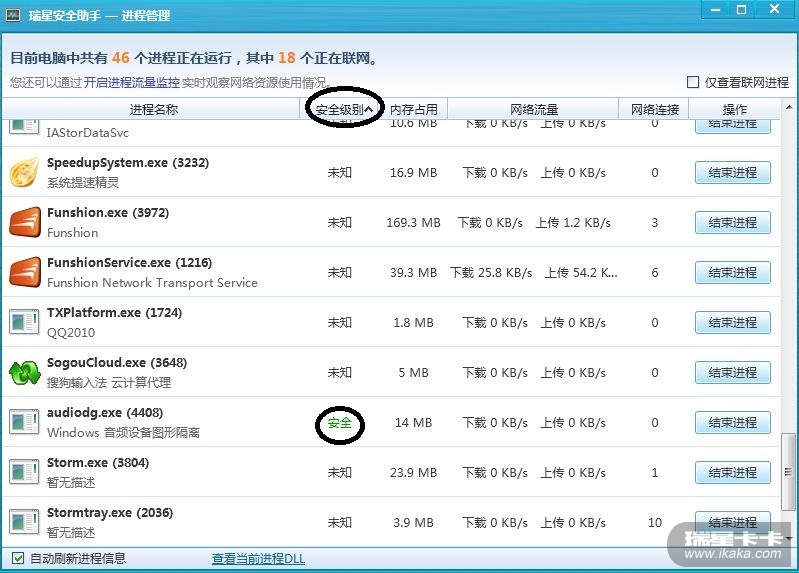The image size is (799, 573).
Task: Click the vertical scrollbar thumb
Action: 788,472
